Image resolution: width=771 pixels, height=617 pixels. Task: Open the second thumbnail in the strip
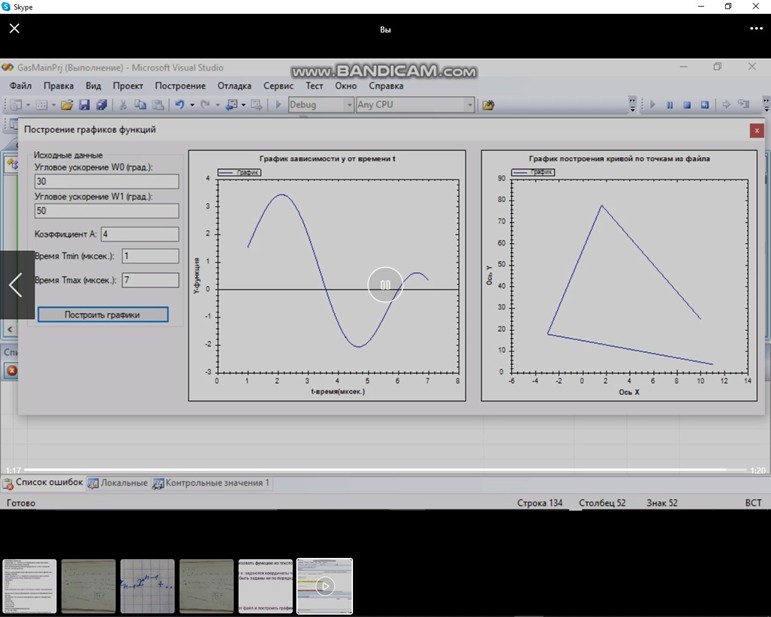[89, 586]
